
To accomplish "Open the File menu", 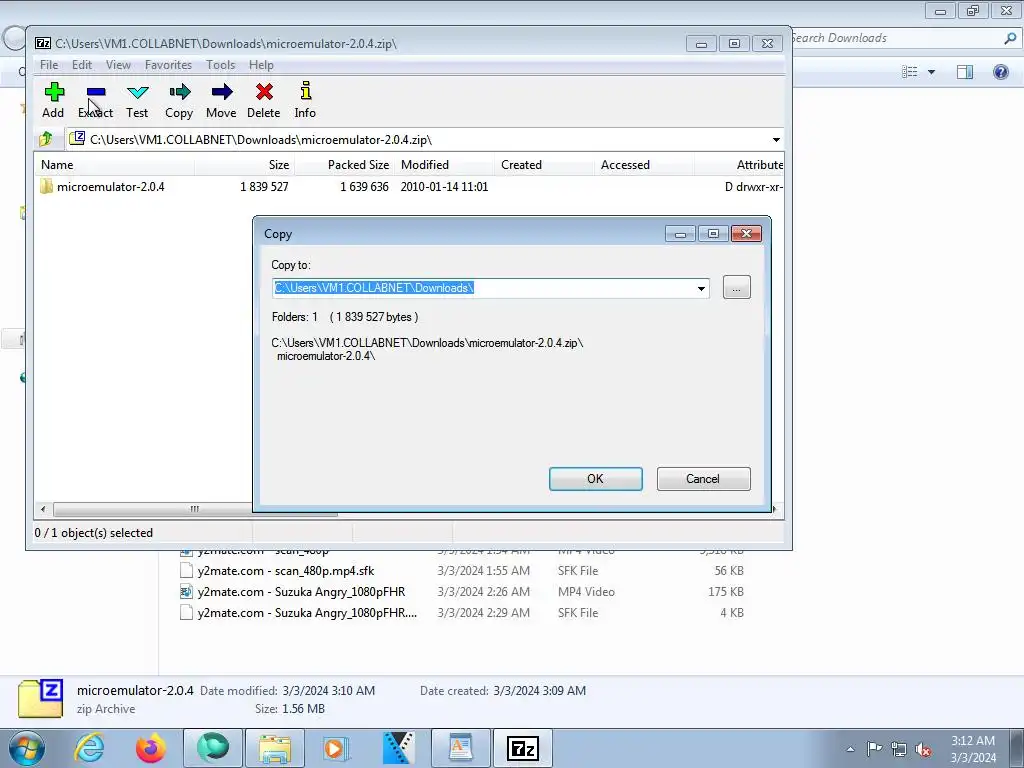I will [x=48, y=65].
